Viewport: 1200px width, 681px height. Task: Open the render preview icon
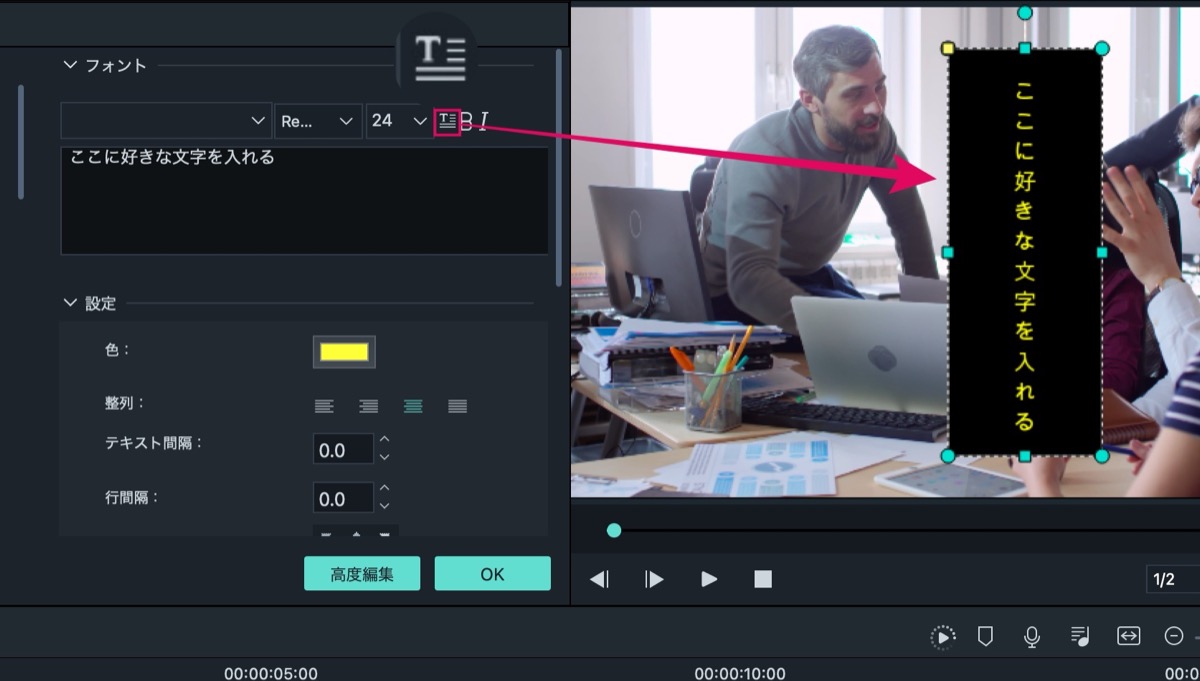coord(942,637)
